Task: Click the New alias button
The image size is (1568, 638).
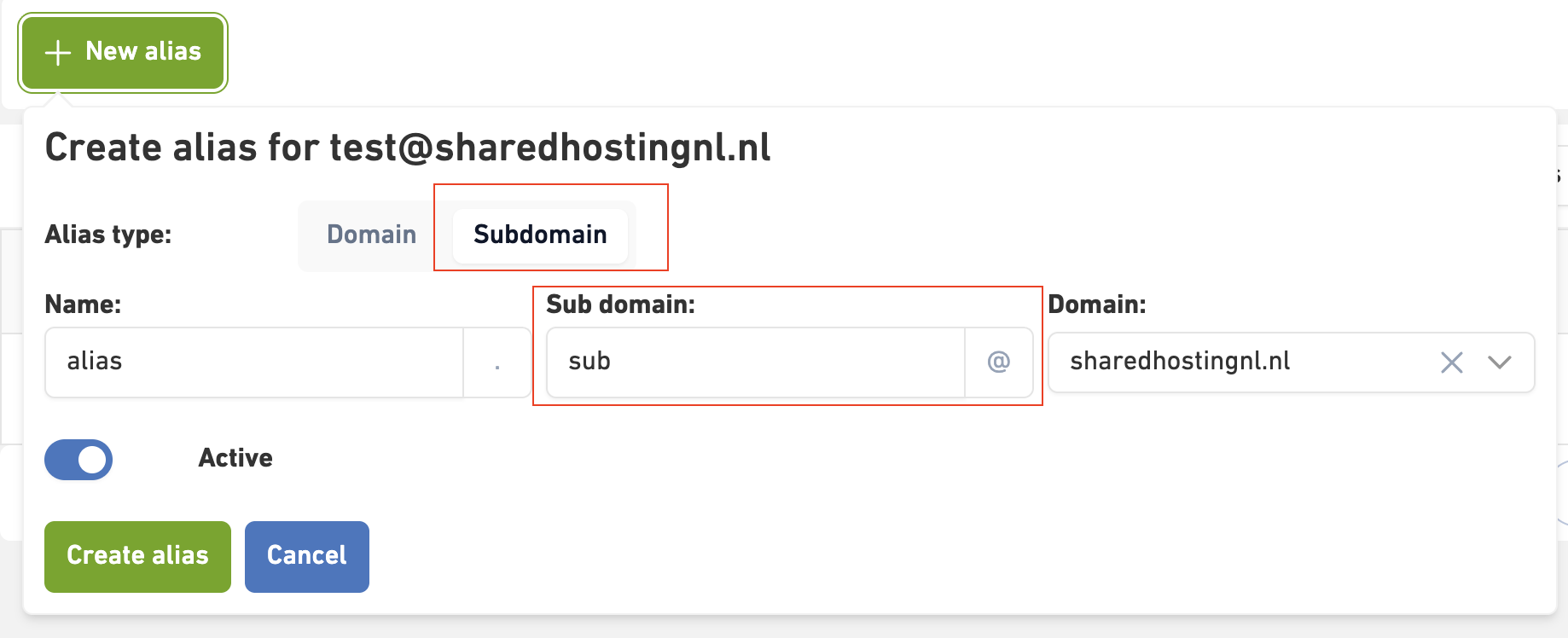Action: 123,52
